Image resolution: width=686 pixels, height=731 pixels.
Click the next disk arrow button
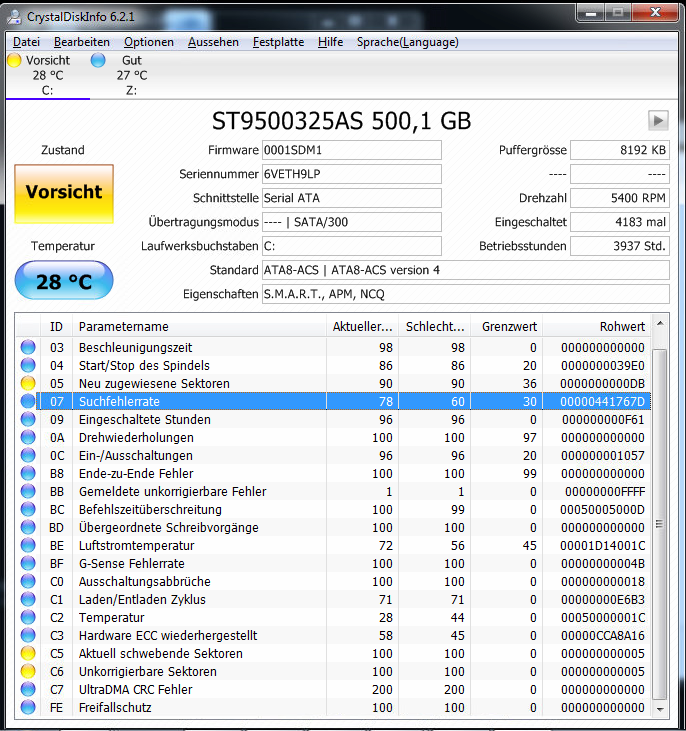658,121
